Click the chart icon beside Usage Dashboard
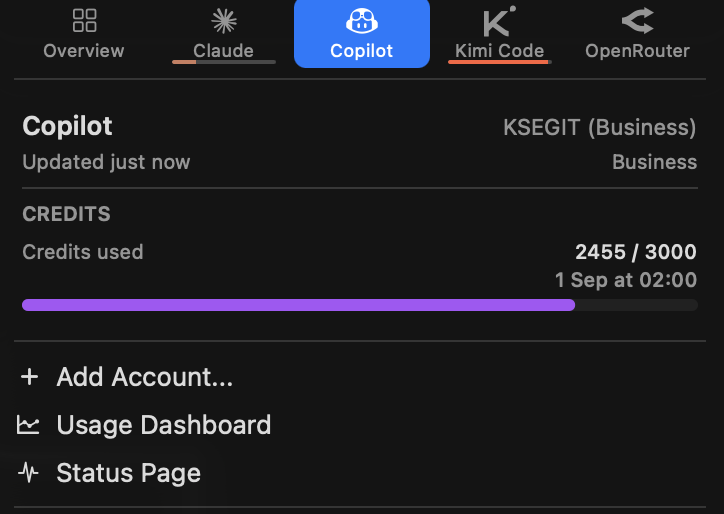 [28, 424]
